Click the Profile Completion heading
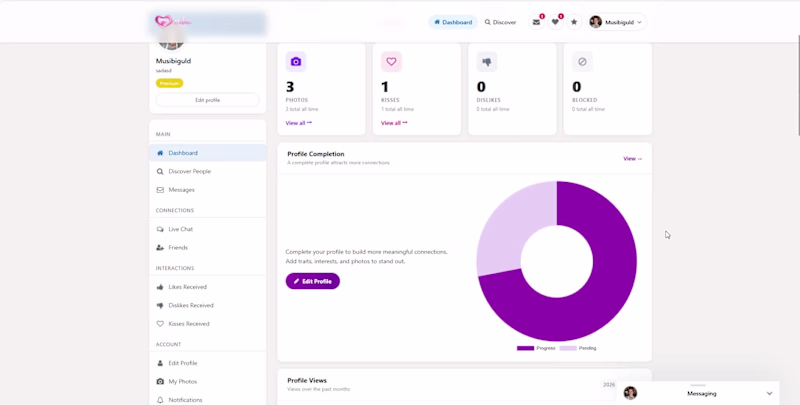This screenshot has width=800, height=405. 316,154
